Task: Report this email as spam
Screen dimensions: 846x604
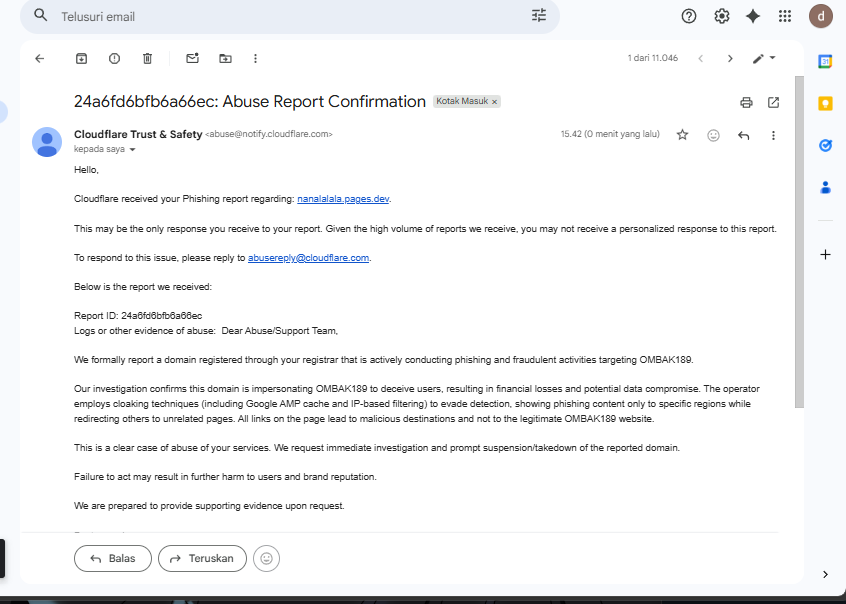Action: click(114, 58)
